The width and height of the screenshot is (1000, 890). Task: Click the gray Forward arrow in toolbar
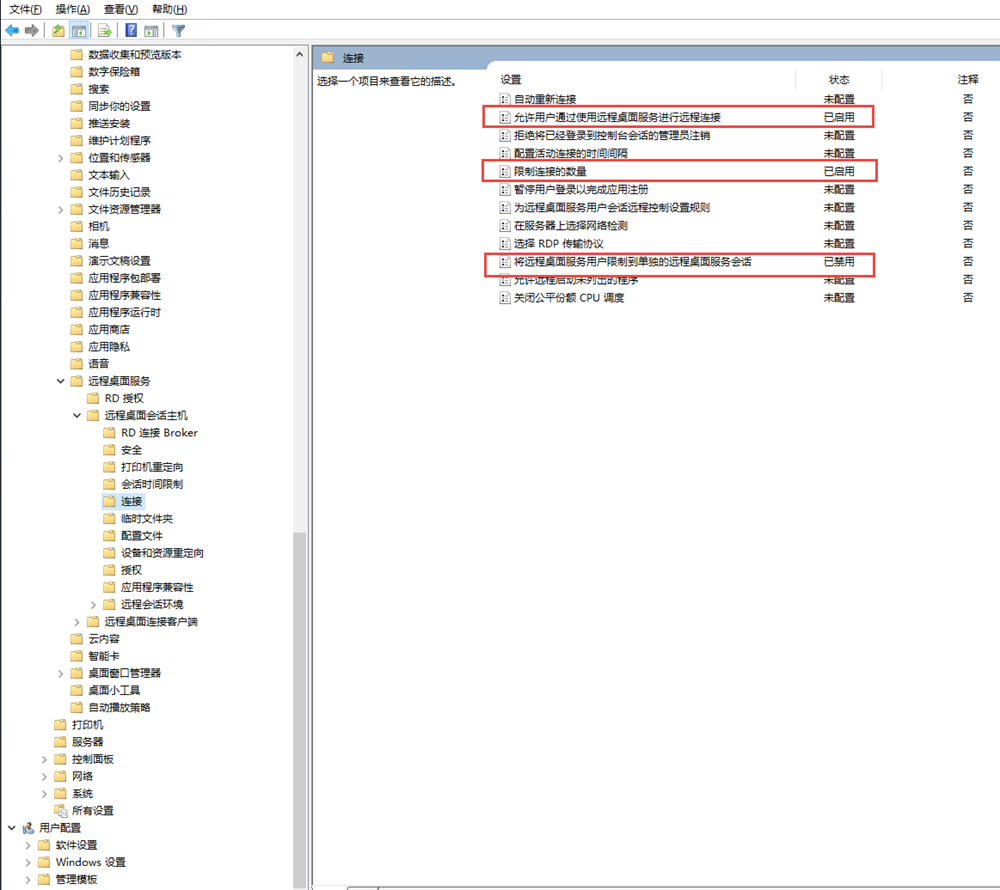[x=32, y=31]
